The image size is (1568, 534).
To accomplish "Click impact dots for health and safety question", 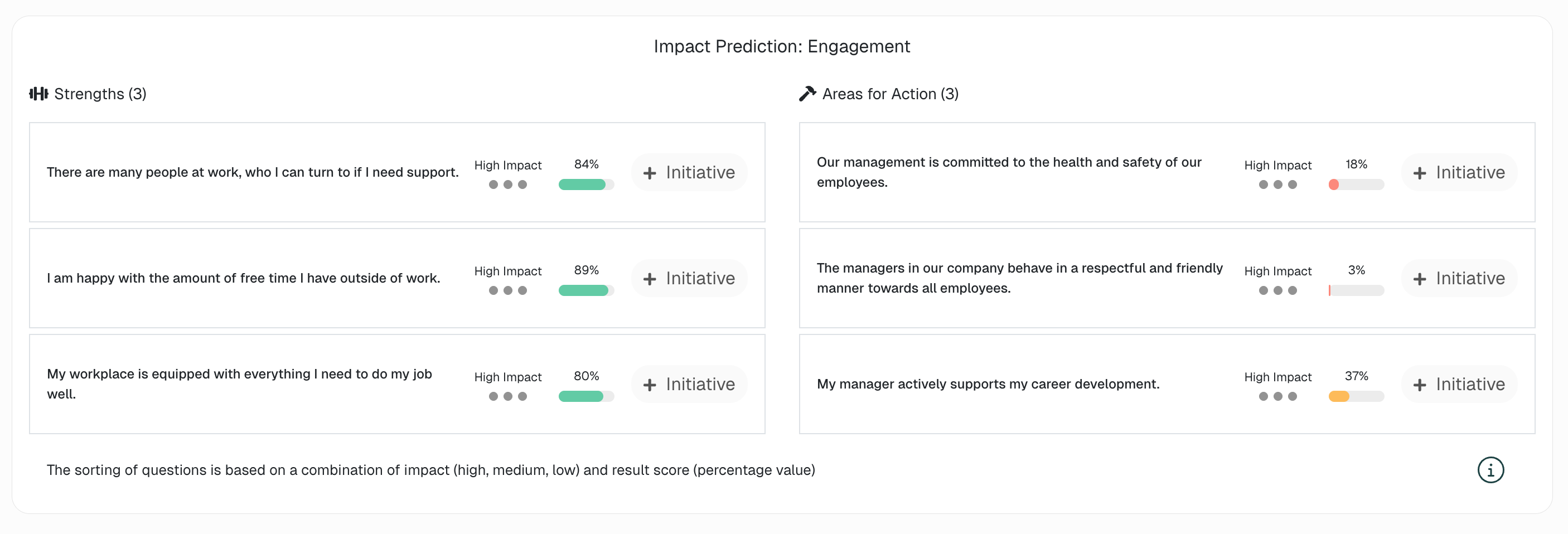I will click(1277, 185).
